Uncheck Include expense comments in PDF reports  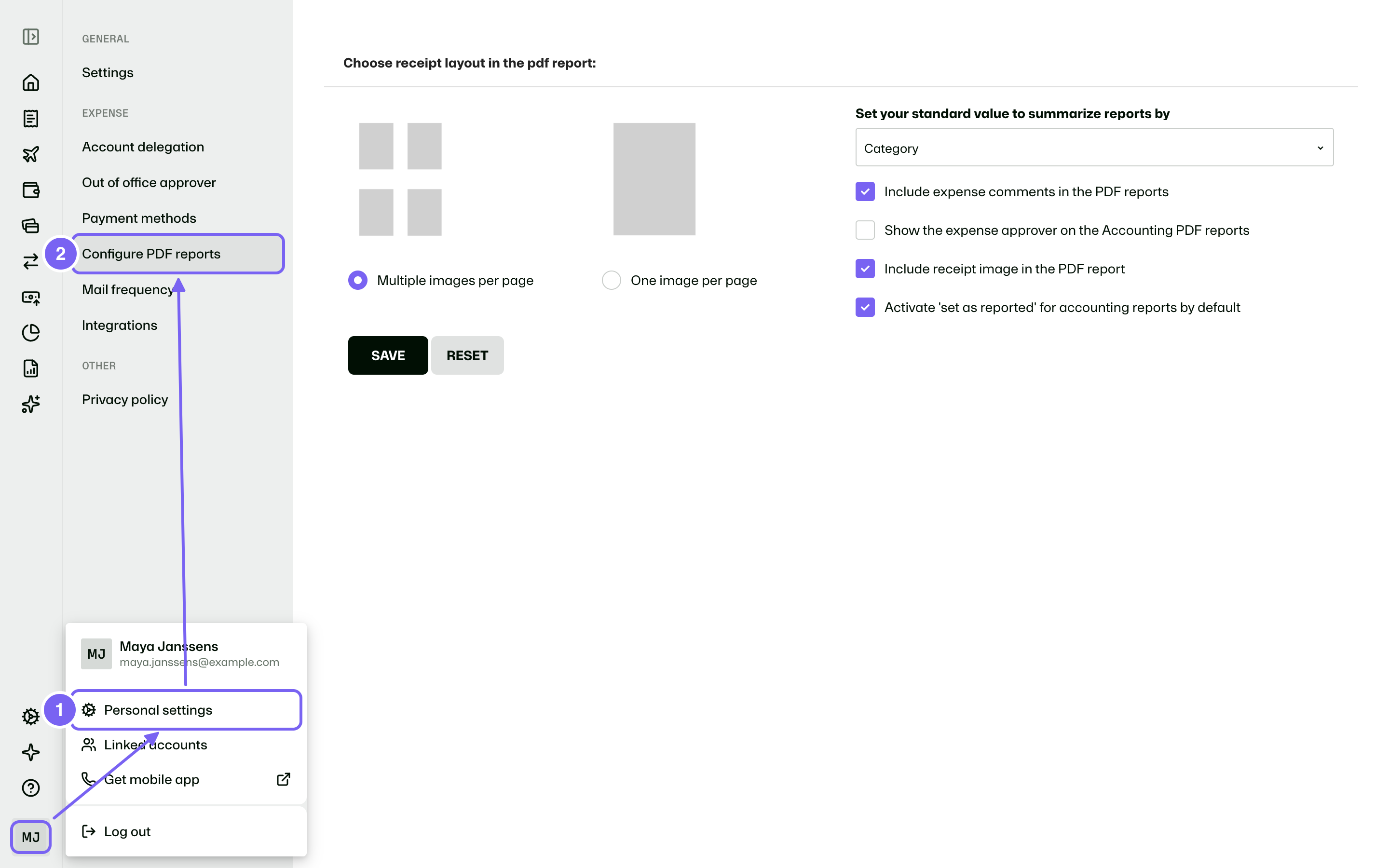[x=864, y=192]
